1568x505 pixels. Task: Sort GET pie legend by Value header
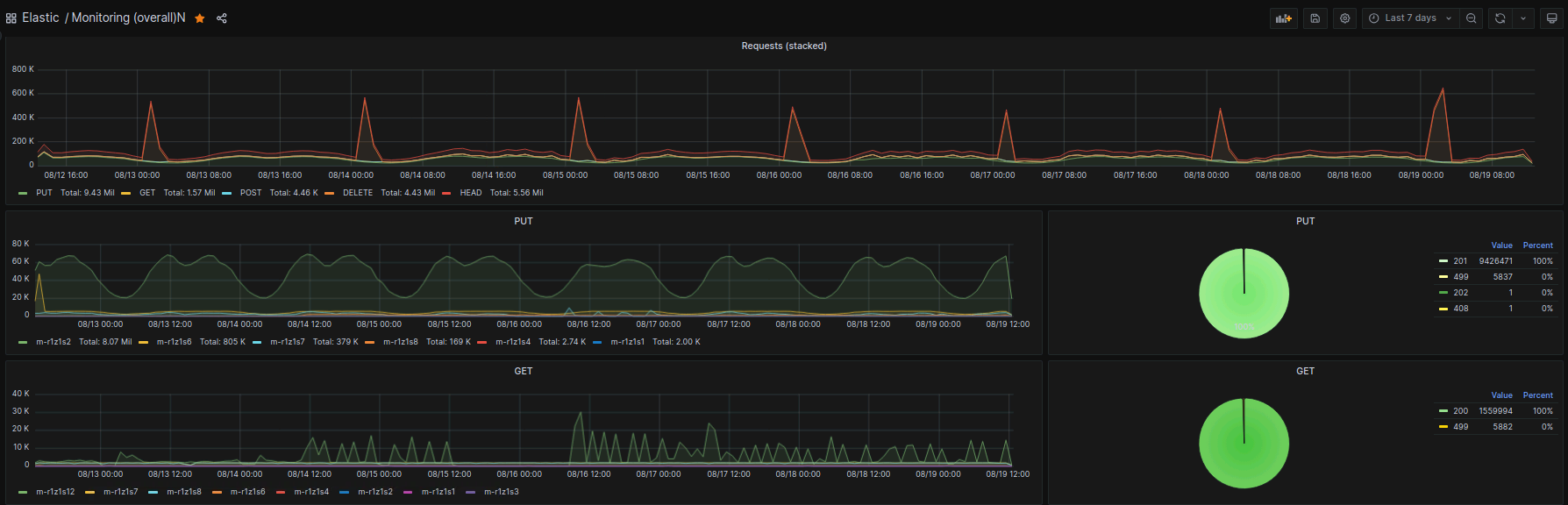point(1501,395)
